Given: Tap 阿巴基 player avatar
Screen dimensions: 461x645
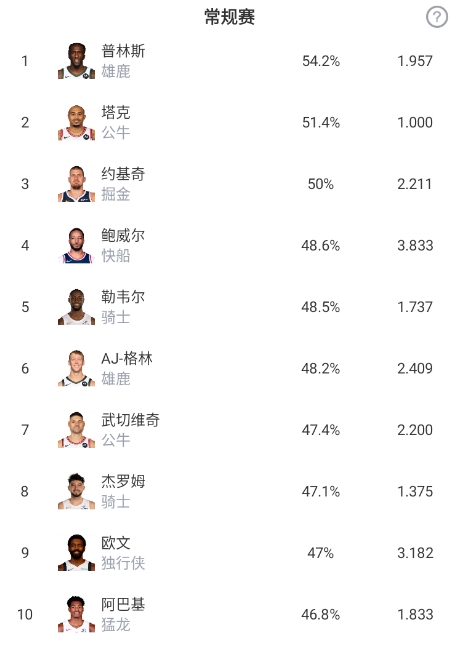Looking at the screenshot, I should coord(76,614).
